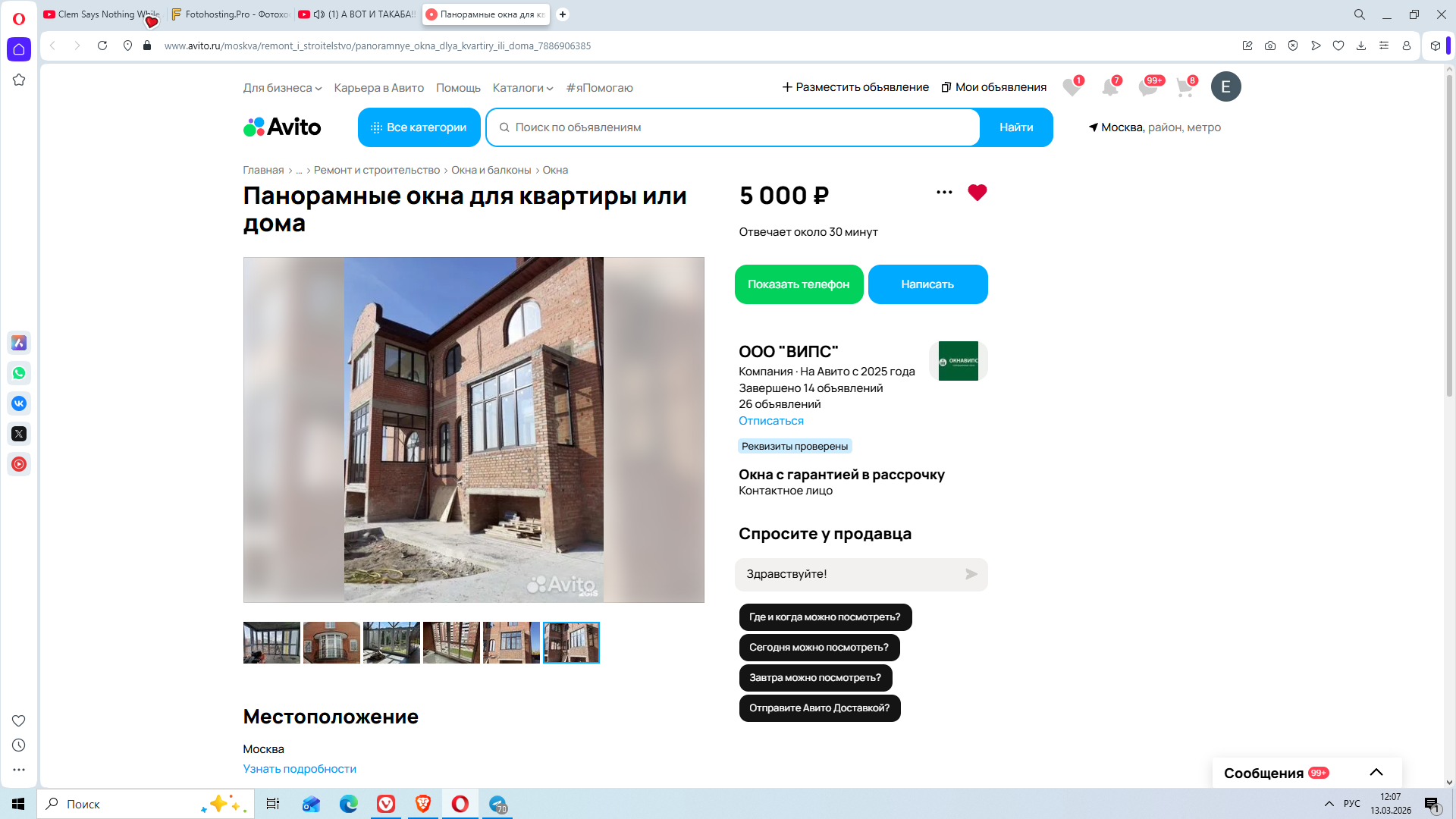
Task: Open WhatsApp in the Opera sidebar
Action: coord(19,373)
